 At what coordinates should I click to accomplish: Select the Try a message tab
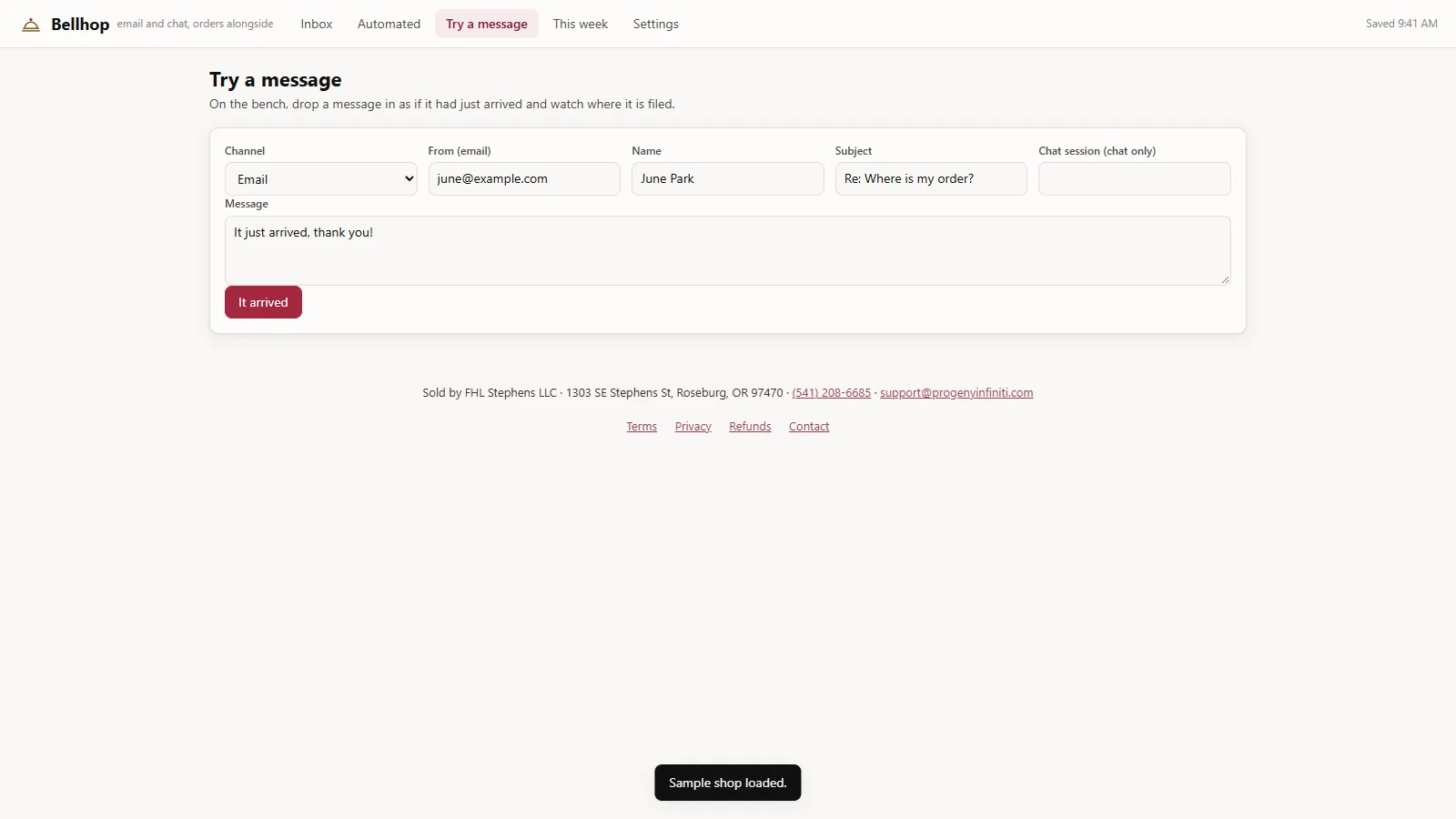(x=487, y=24)
